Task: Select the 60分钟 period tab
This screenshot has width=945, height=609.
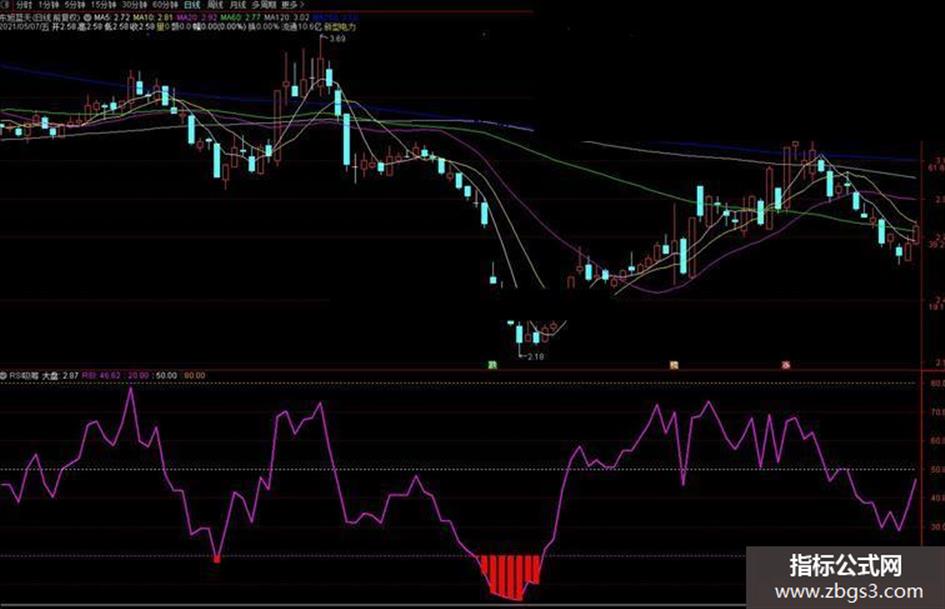Action: [x=165, y=5]
